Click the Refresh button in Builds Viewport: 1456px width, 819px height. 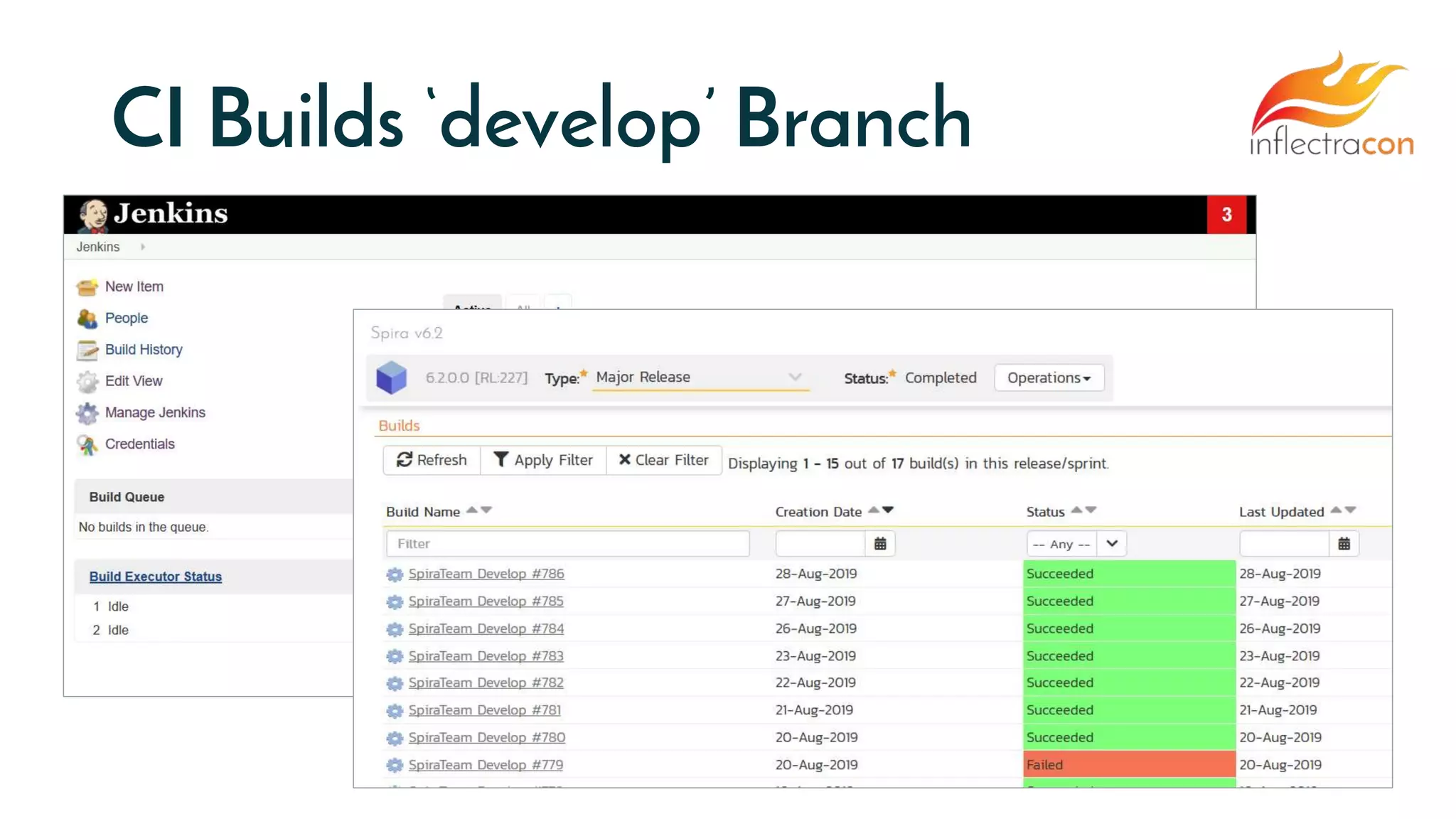pos(432,460)
